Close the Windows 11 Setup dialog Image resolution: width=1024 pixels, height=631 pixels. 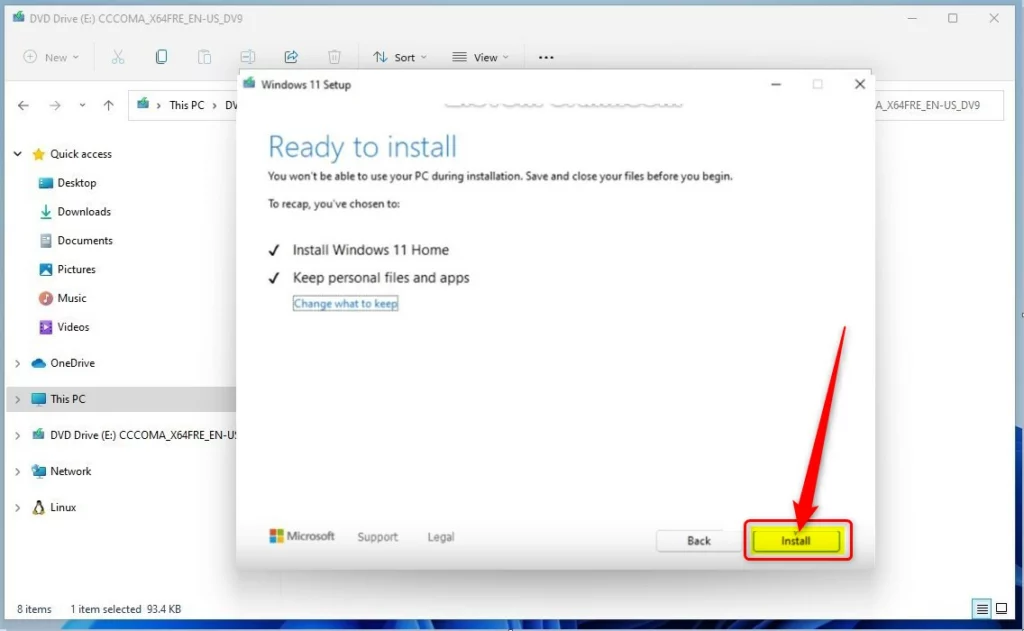click(x=859, y=84)
